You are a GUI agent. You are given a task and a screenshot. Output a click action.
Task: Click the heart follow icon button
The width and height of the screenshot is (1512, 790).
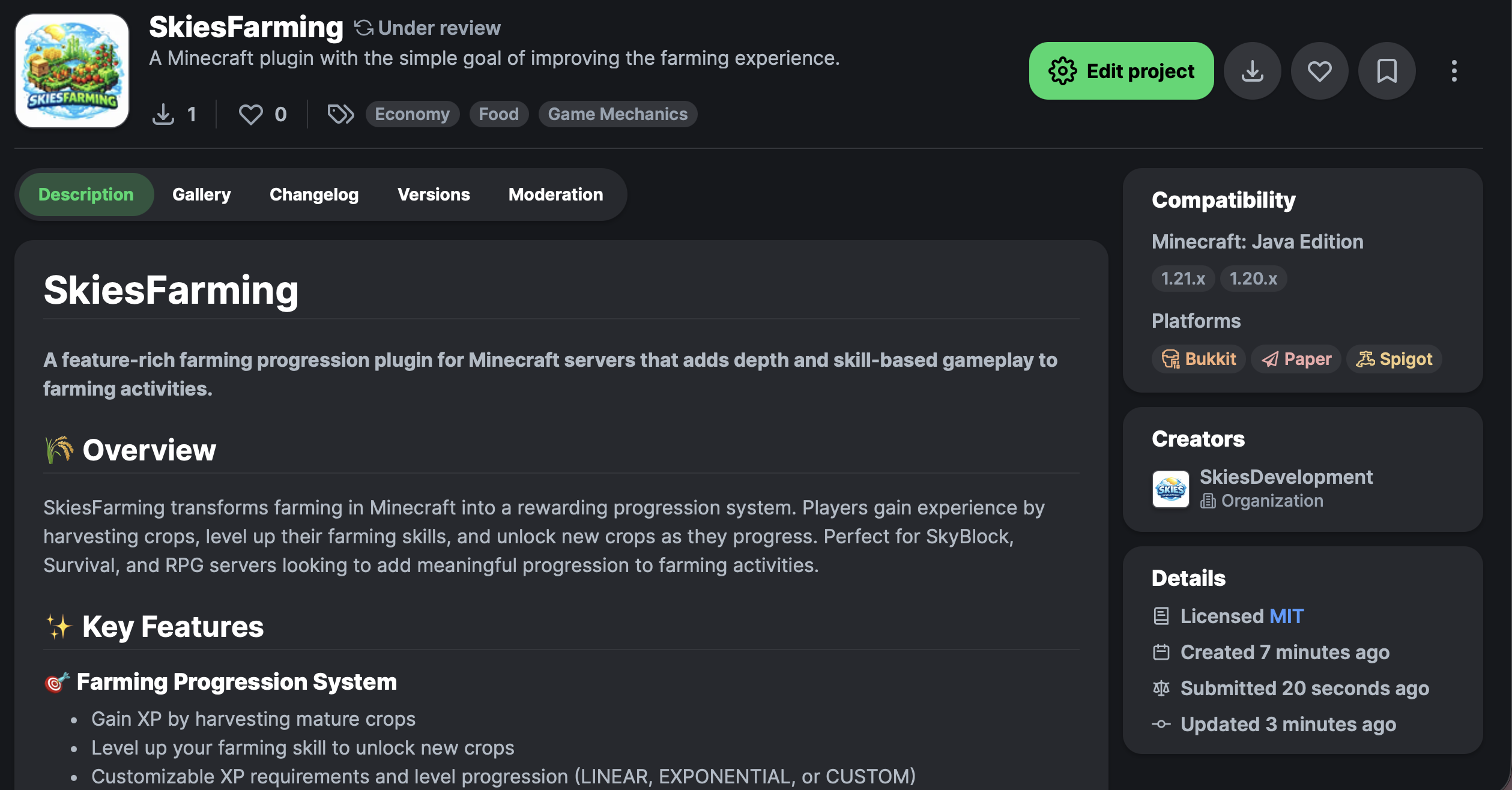(1319, 71)
